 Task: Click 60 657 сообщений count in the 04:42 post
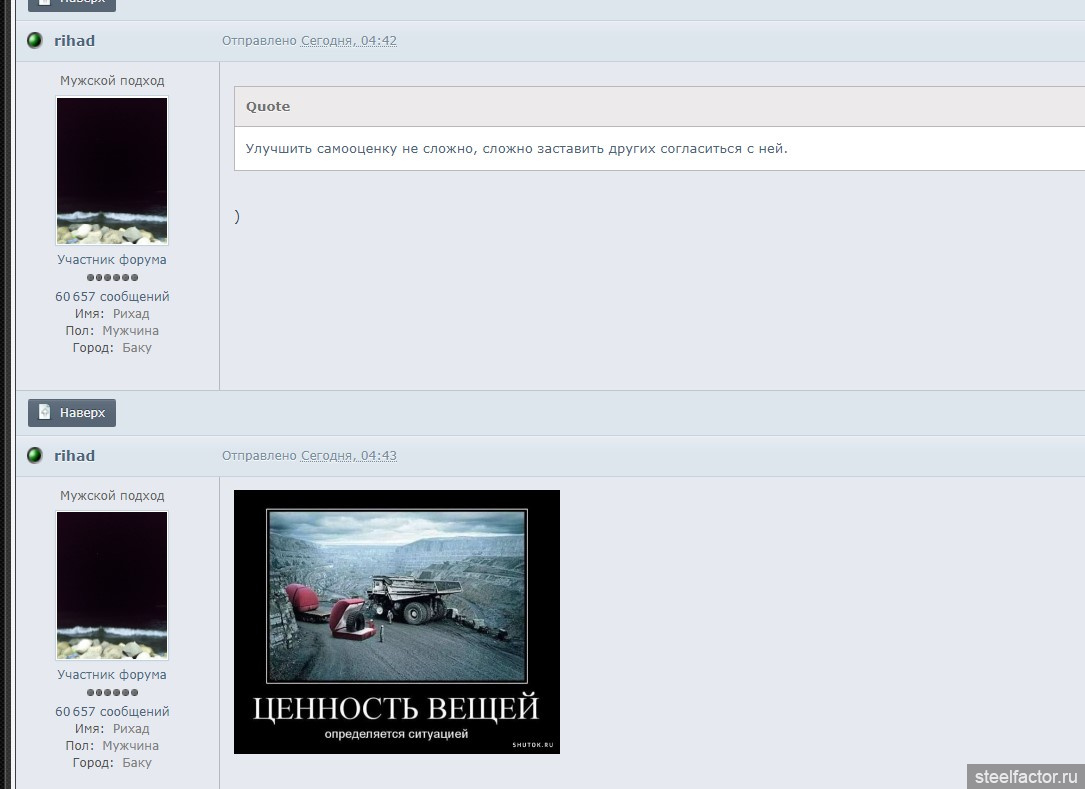(x=112, y=296)
